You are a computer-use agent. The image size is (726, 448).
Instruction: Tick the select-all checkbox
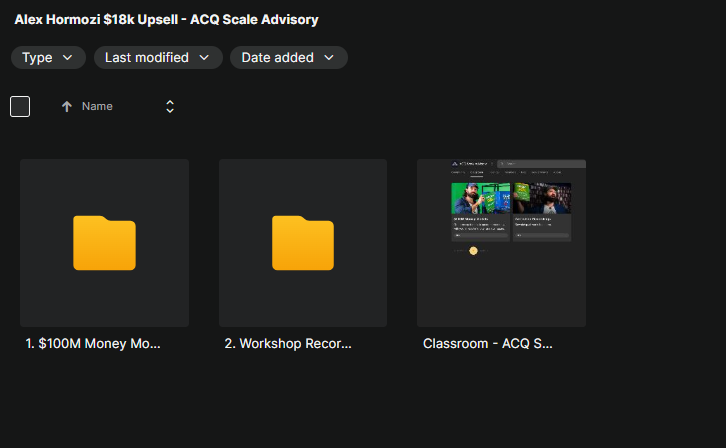pos(20,106)
